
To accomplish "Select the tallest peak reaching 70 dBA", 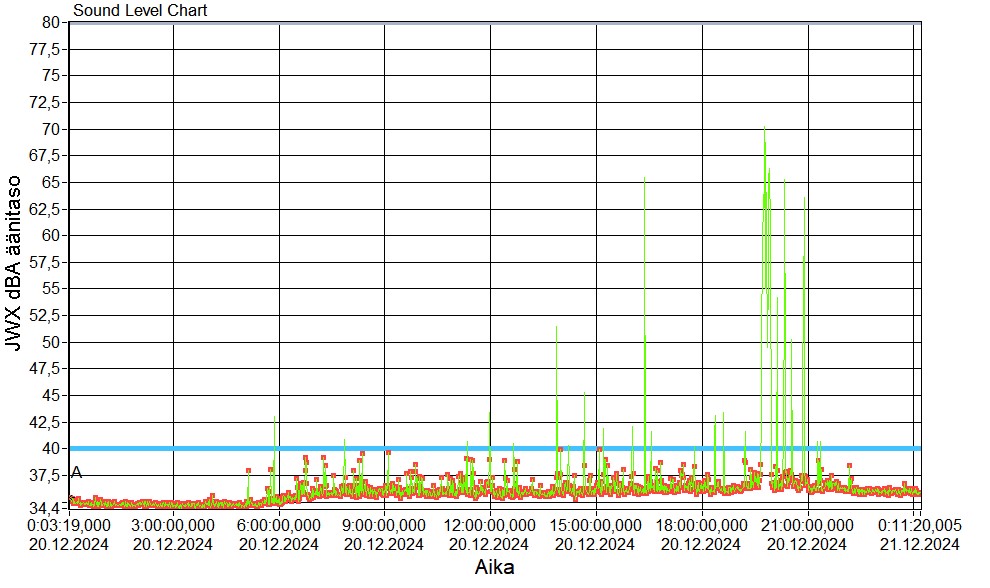I will coord(764,130).
